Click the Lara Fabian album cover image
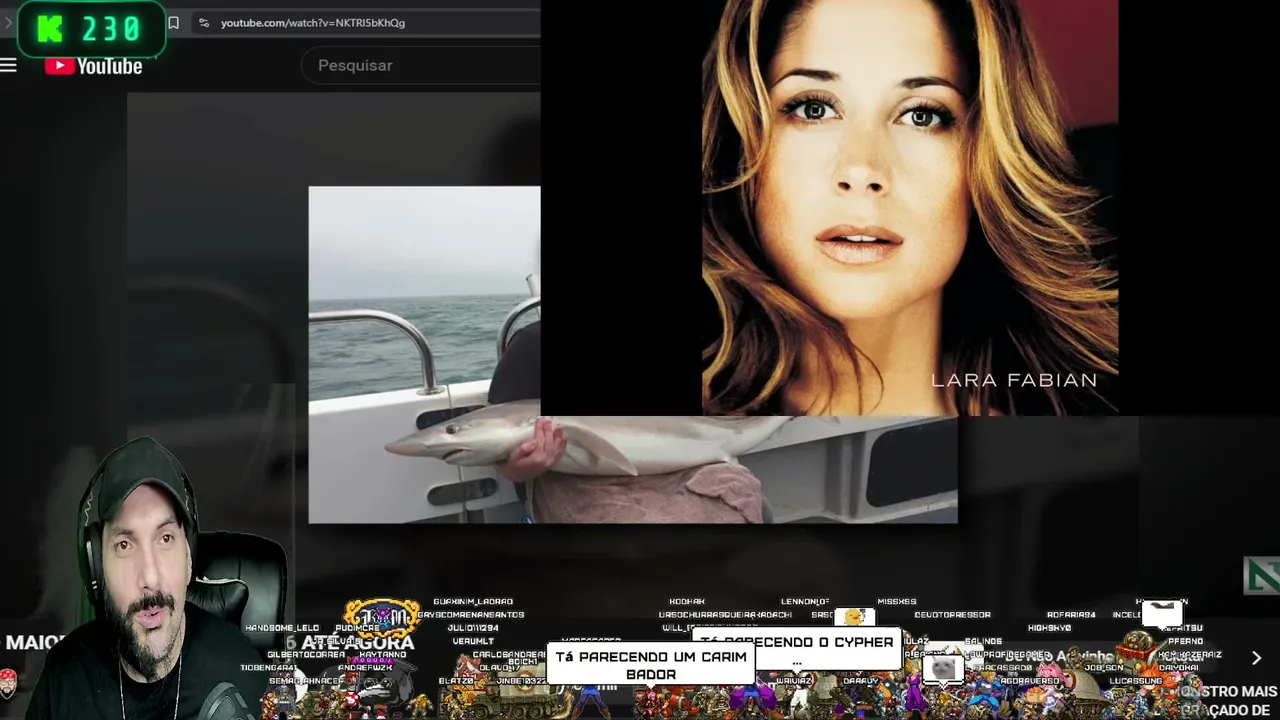 click(x=910, y=207)
